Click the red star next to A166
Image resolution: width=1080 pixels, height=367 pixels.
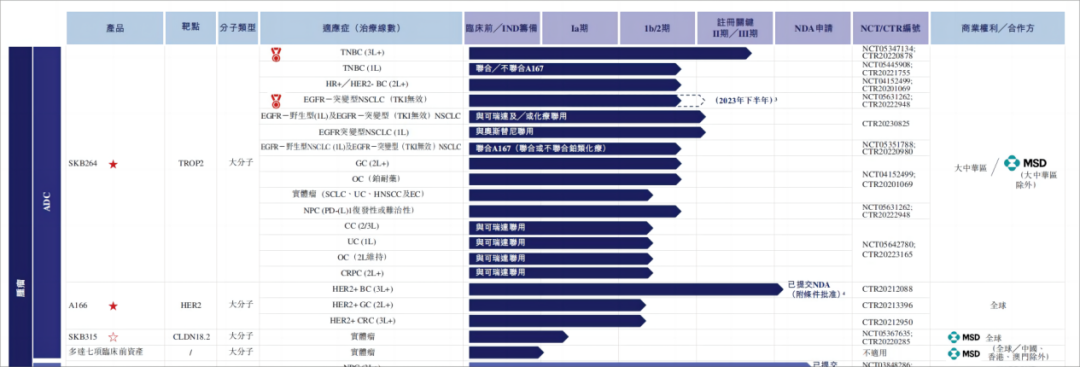(x=113, y=306)
